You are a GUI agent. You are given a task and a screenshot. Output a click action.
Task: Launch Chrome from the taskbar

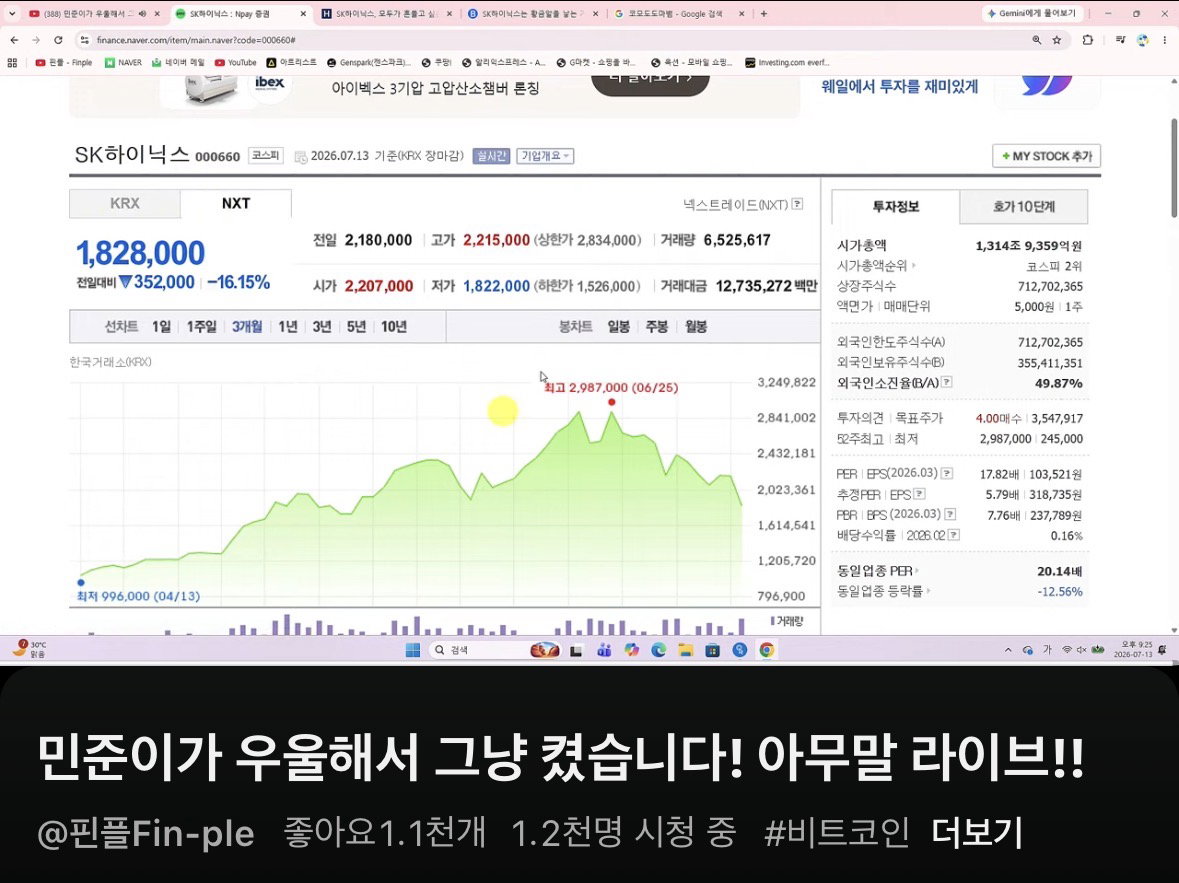tap(767, 650)
